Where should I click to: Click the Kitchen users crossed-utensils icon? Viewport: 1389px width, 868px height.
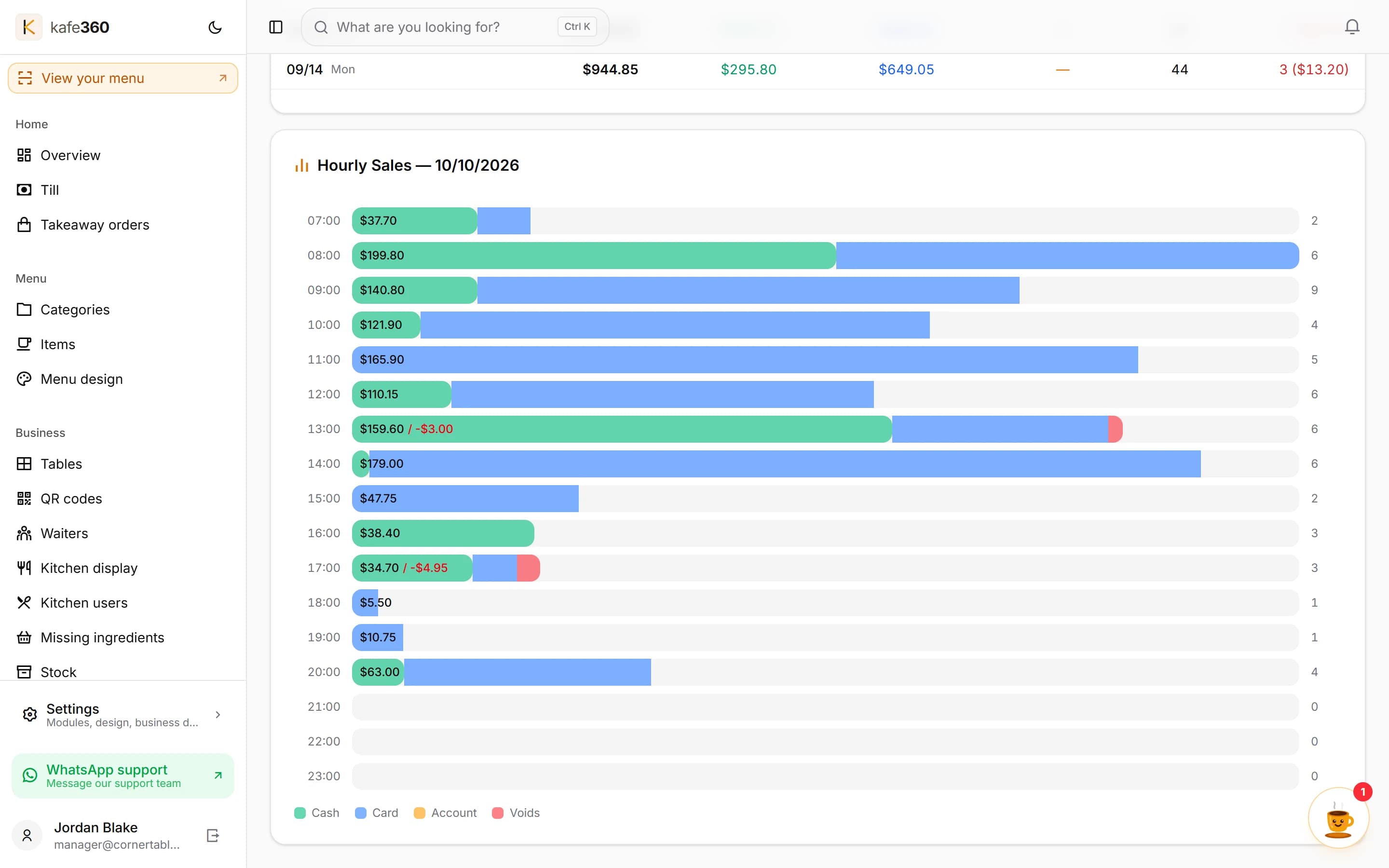(24, 603)
